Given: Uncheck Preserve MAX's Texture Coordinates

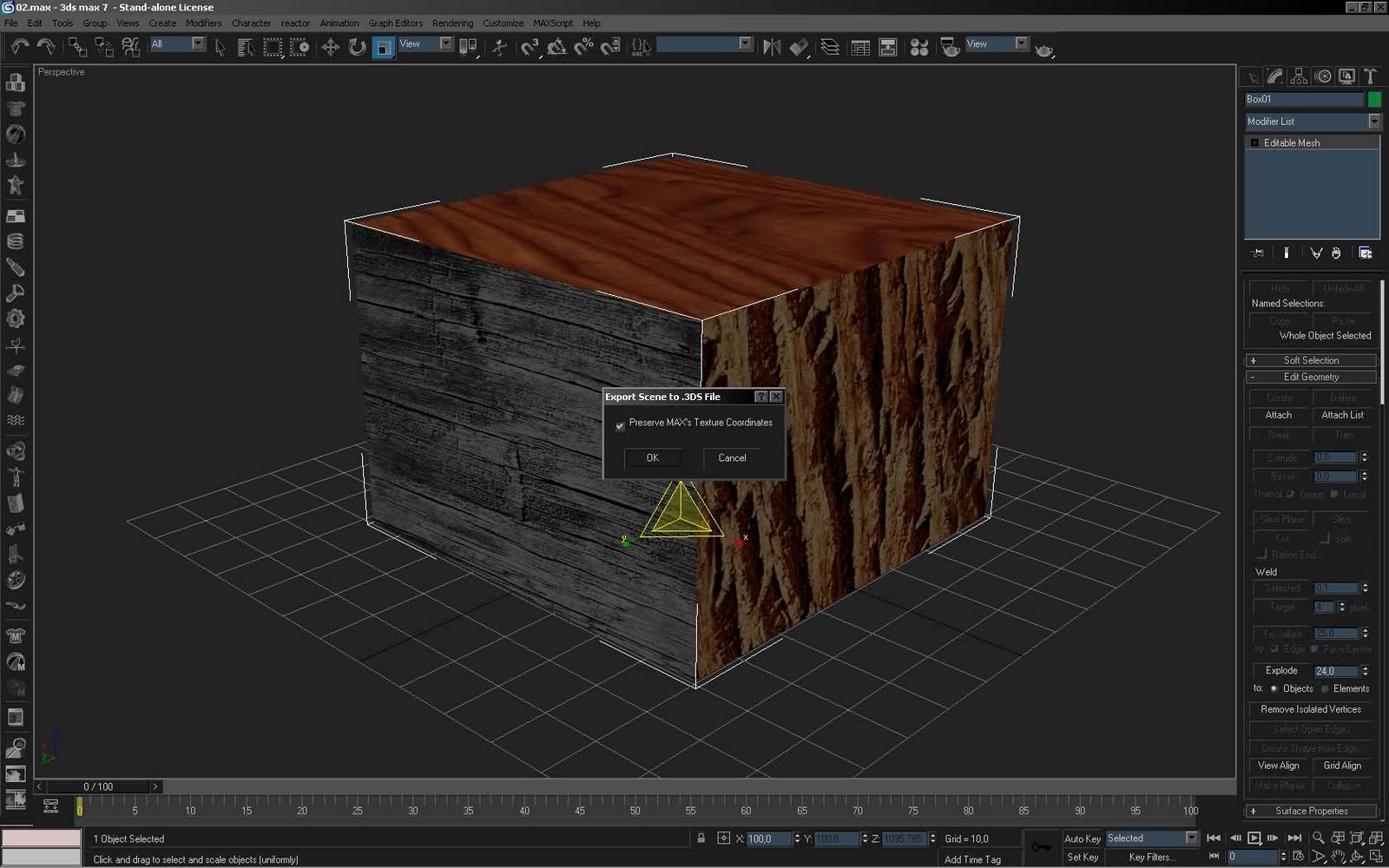Looking at the screenshot, I should tap(620, 424).
